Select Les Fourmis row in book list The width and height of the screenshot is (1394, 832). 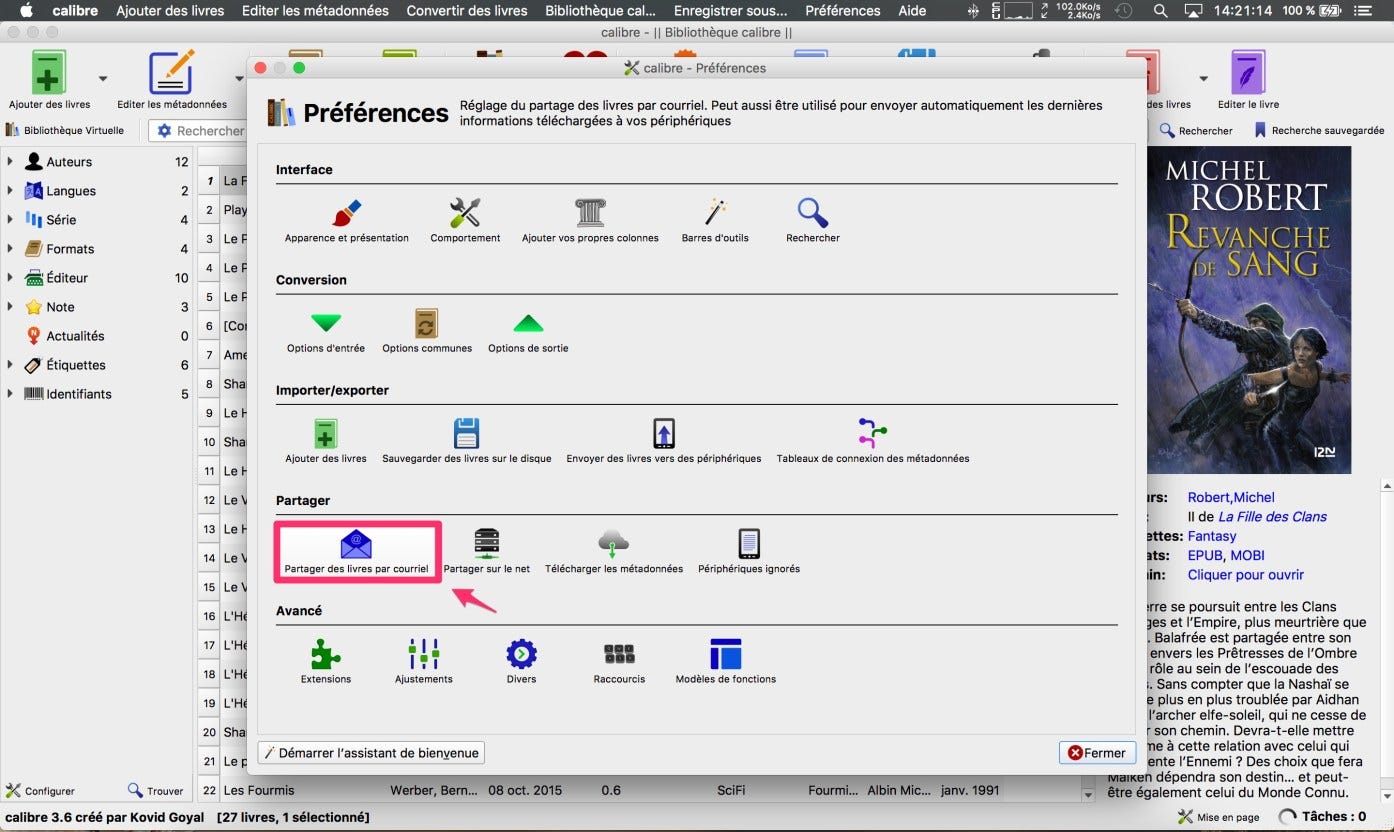tap(640, 790)
